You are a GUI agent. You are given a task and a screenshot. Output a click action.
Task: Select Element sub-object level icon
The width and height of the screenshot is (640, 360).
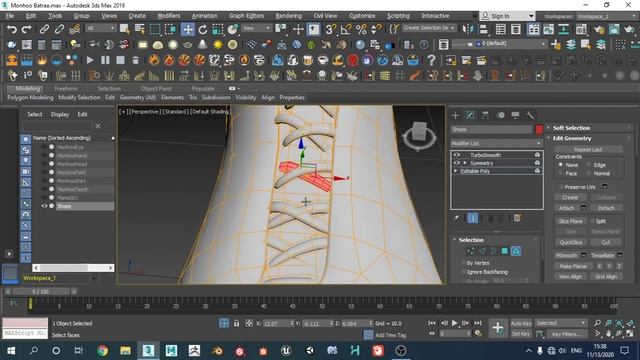[x=516, y=251]
